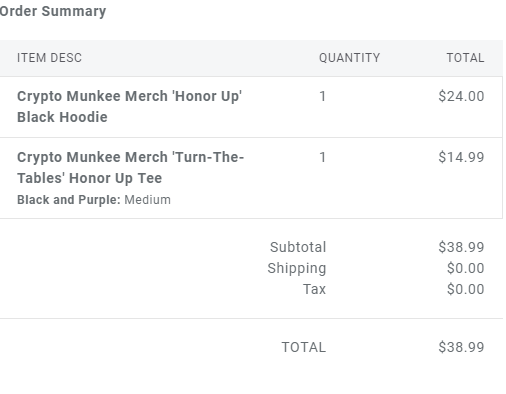This screenshot has width=506, height=394.
Task: Select the $14.99 tee price
Action: [x=461, y=157]
